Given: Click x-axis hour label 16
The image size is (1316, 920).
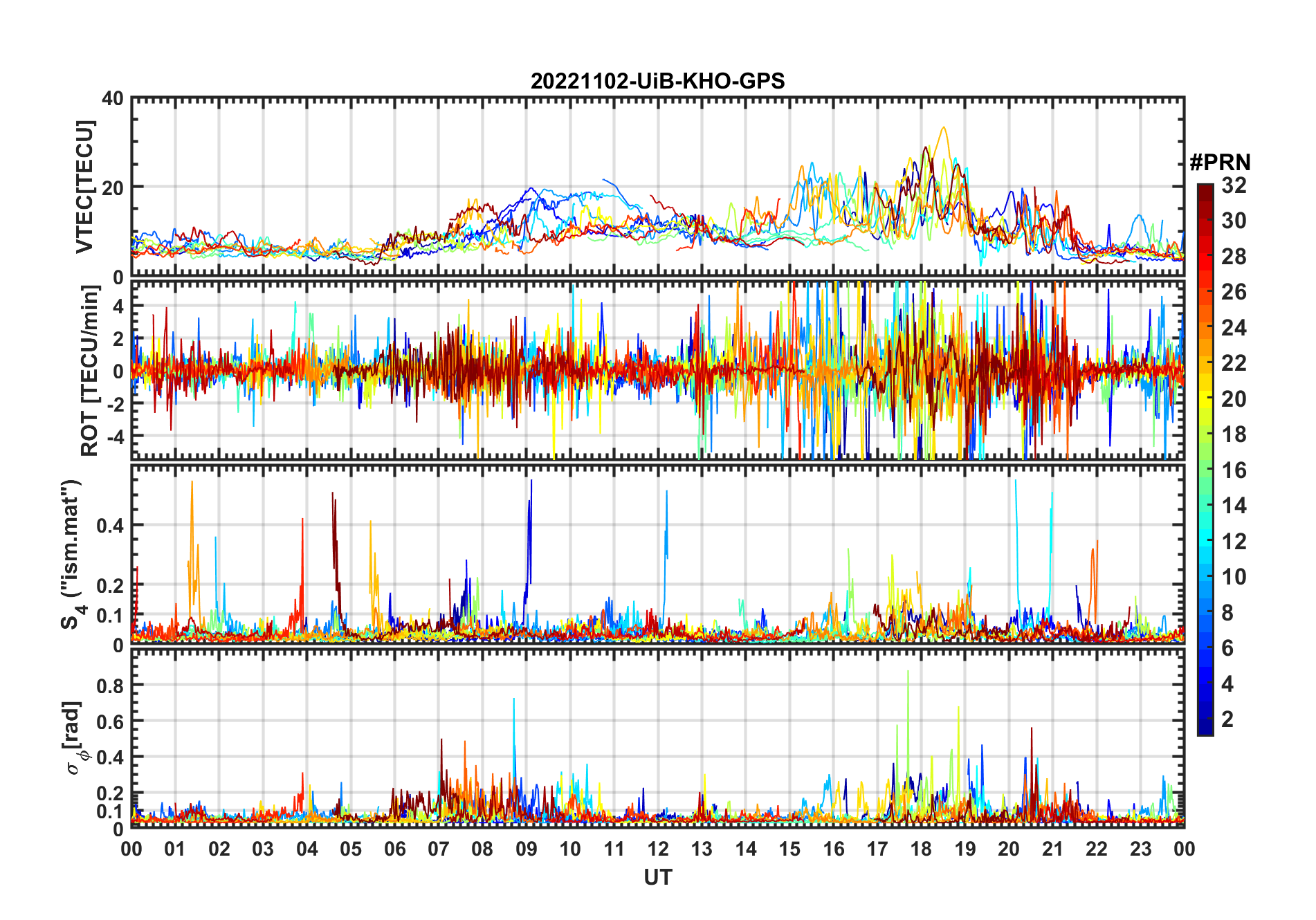Looking at the screenshot, I should (834, 849).
